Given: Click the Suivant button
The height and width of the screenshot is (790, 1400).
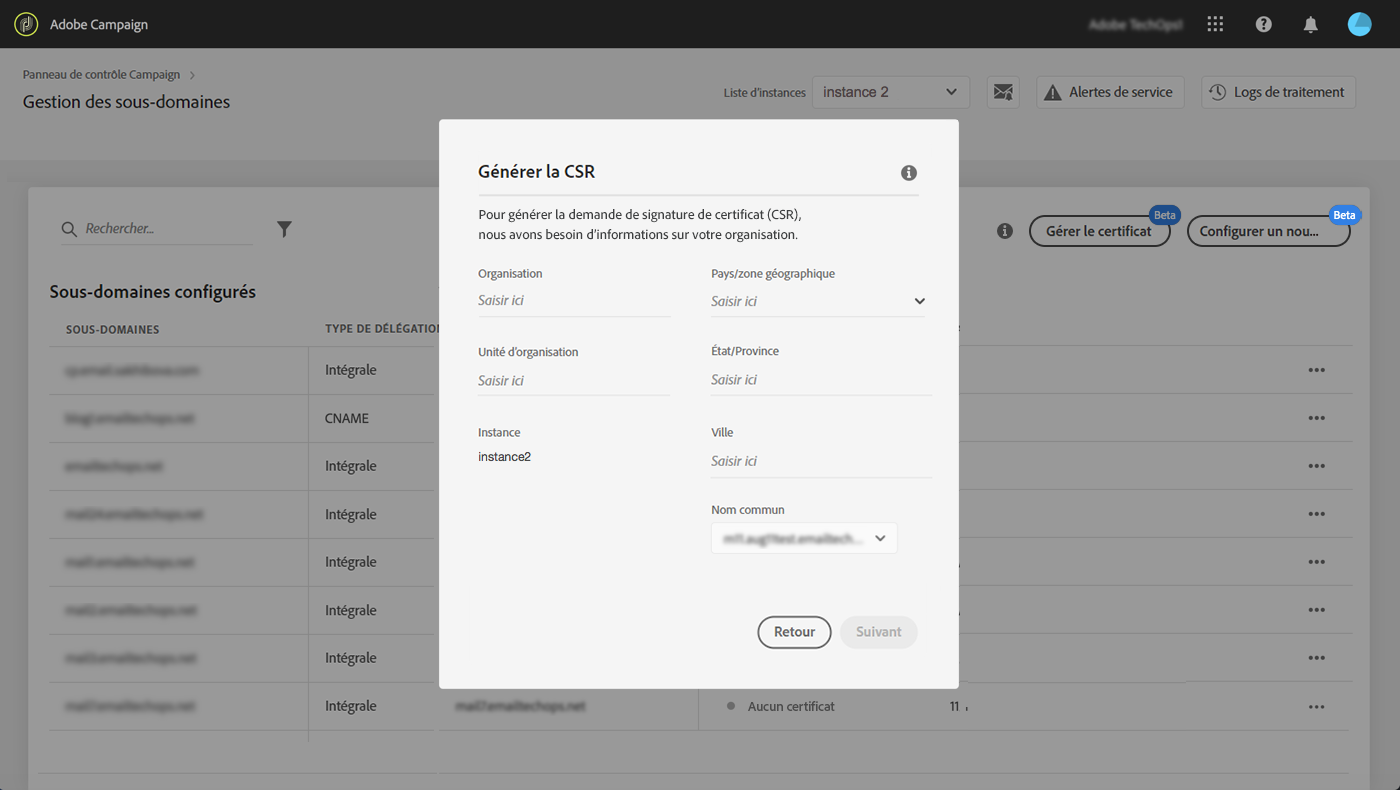Looking at the screenshot, I should [x=879, y=632].
